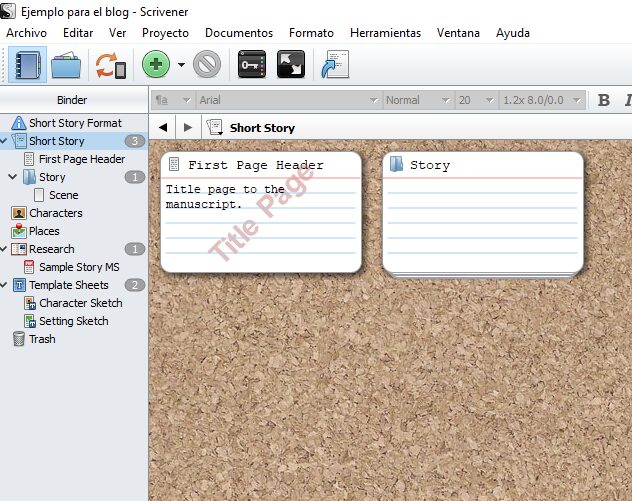Viewport: 632px width, 501px height.
Task: Select Characters folder in binder
Action: click(x=56, y=213)
